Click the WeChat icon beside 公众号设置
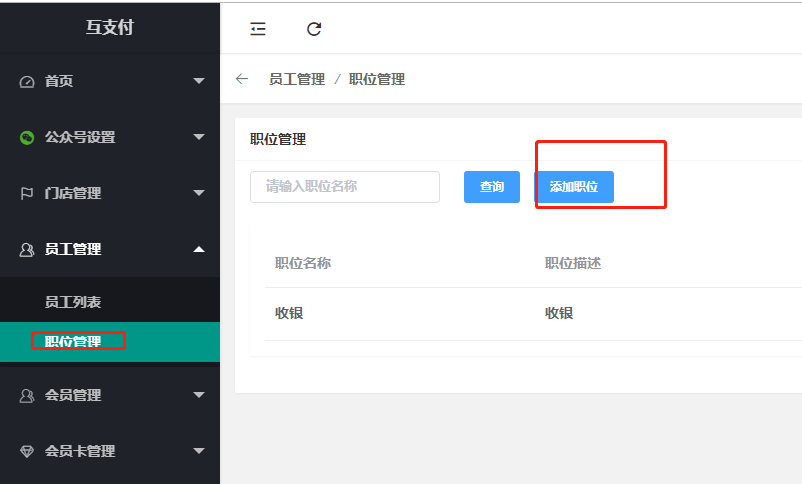 [27, 137]
